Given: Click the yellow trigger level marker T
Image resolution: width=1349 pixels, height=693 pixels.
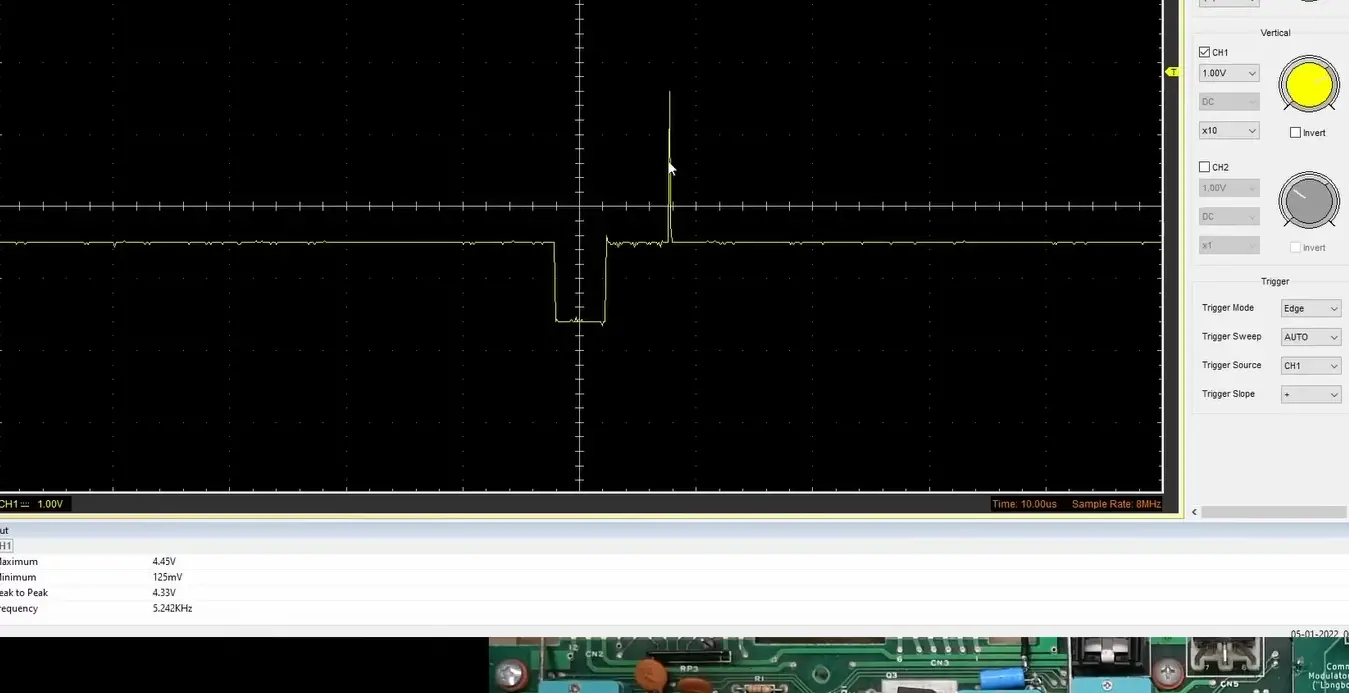Looking at the screenshot, I should click(1173, 72).
